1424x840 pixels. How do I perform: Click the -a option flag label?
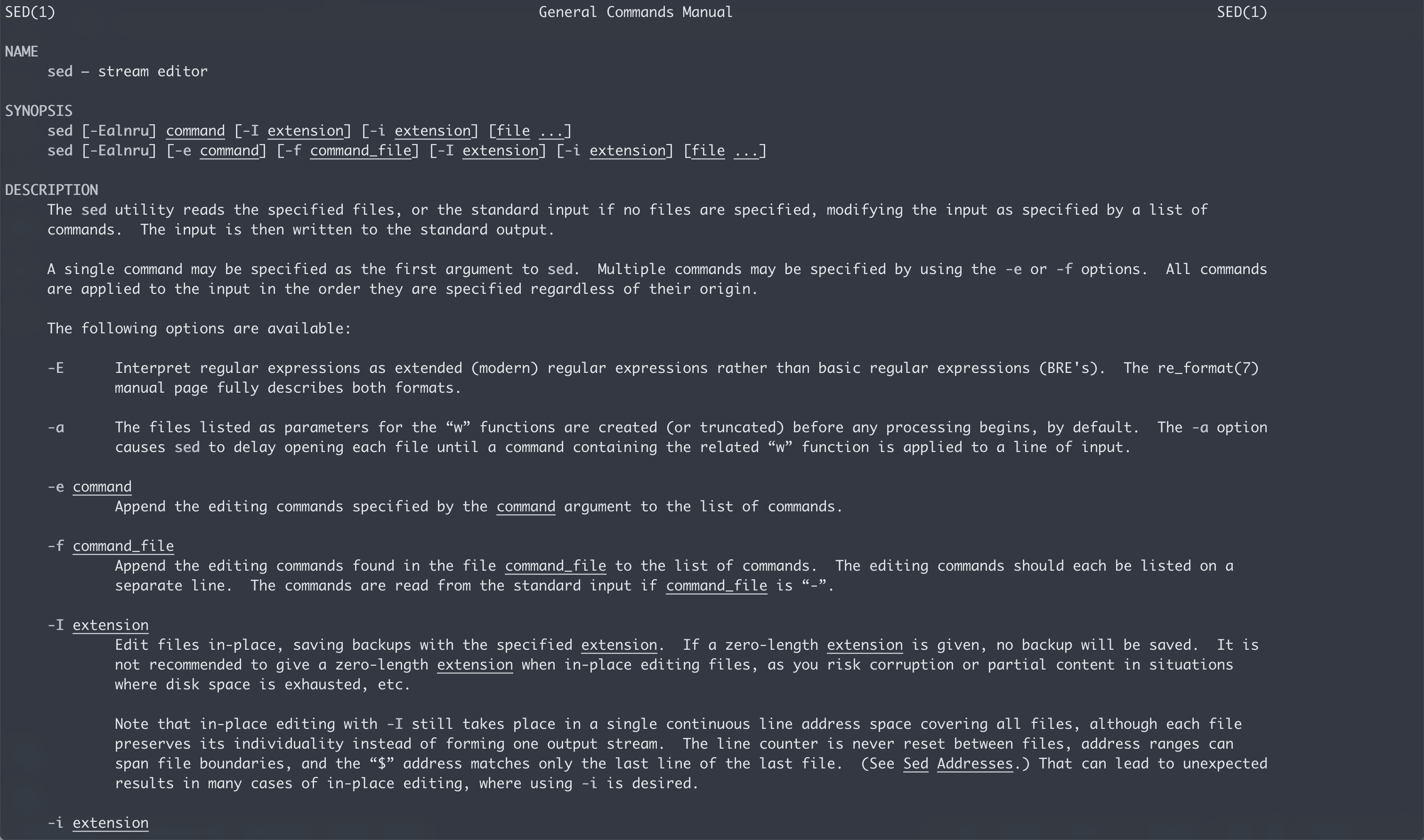tap(56, 428)
